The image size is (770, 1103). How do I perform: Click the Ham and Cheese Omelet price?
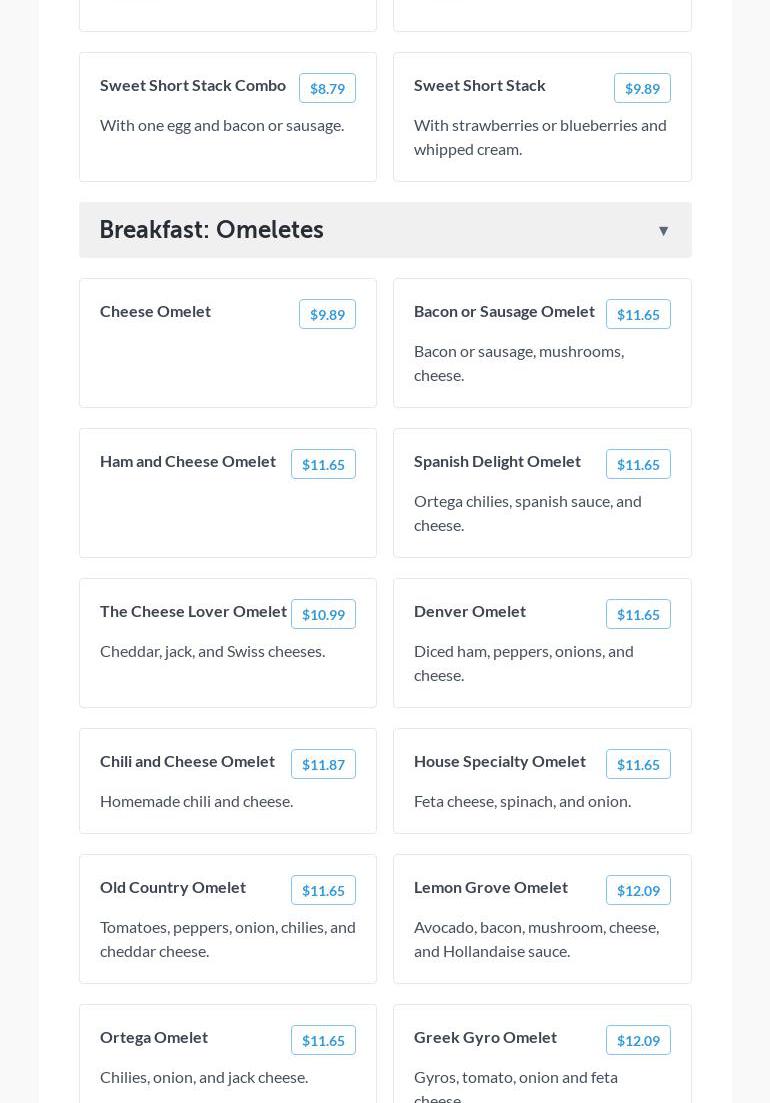coord(323,464)
